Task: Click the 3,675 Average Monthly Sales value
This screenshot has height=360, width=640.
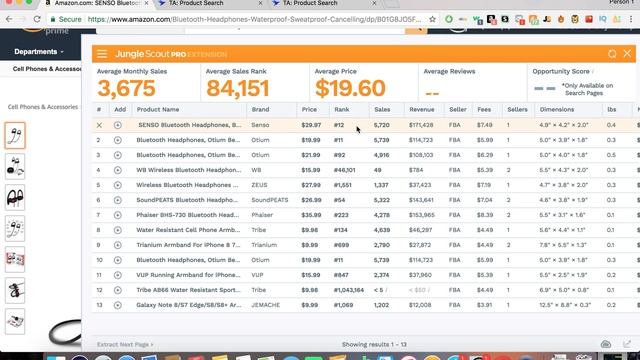Action: click(x=127, y=88)
